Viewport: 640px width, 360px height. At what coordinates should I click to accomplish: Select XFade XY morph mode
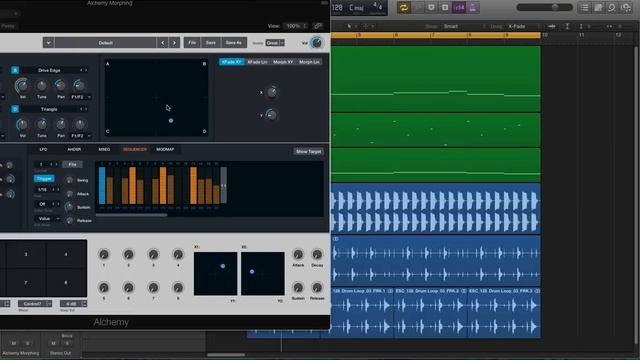(232, 62)
